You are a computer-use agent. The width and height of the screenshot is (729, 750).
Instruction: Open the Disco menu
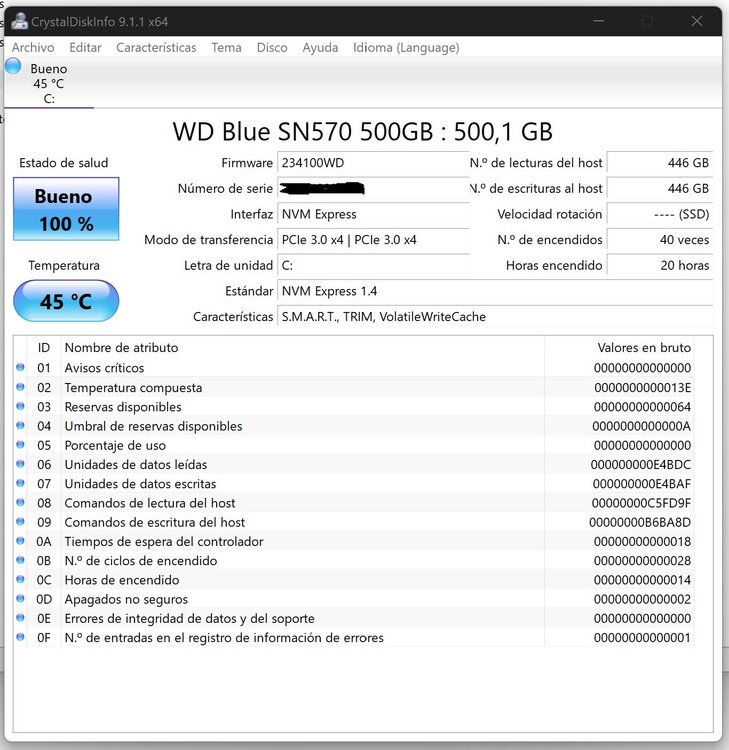click(x=272, y=47)
